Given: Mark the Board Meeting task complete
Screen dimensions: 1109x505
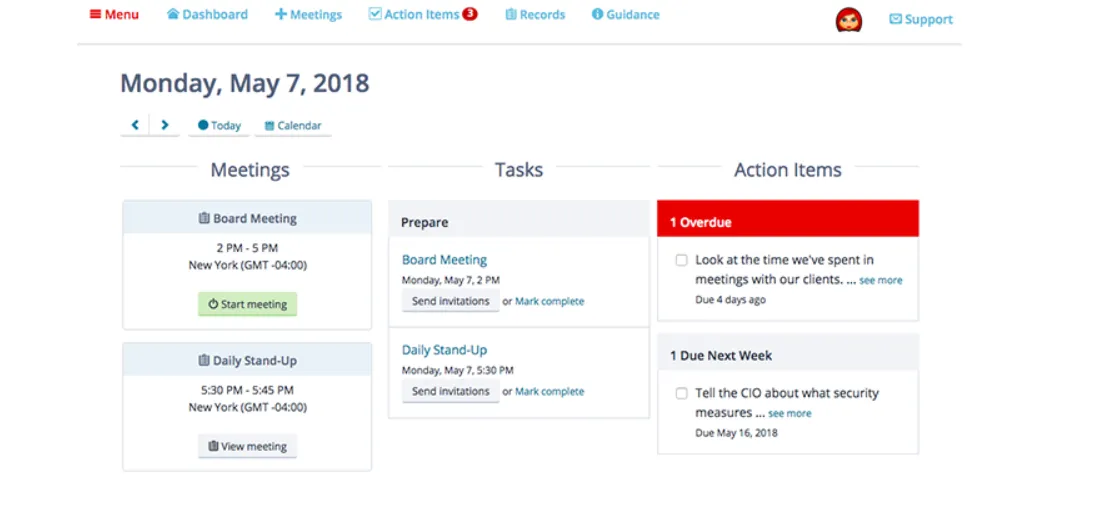Looking at the screenshot, I should pyautogui.click(x=550, y=301).
